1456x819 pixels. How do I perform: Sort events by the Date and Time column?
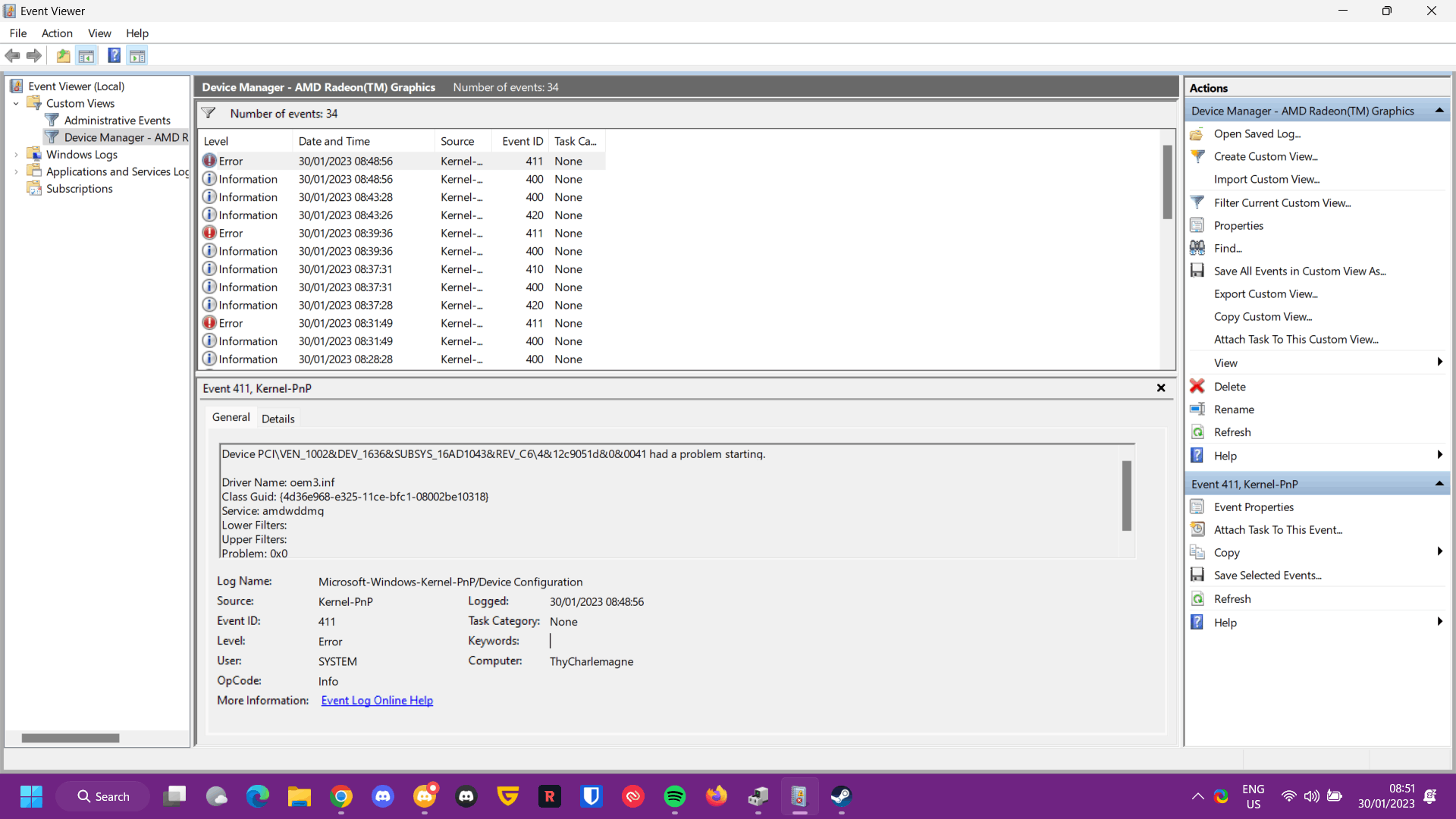click(363, 141)
